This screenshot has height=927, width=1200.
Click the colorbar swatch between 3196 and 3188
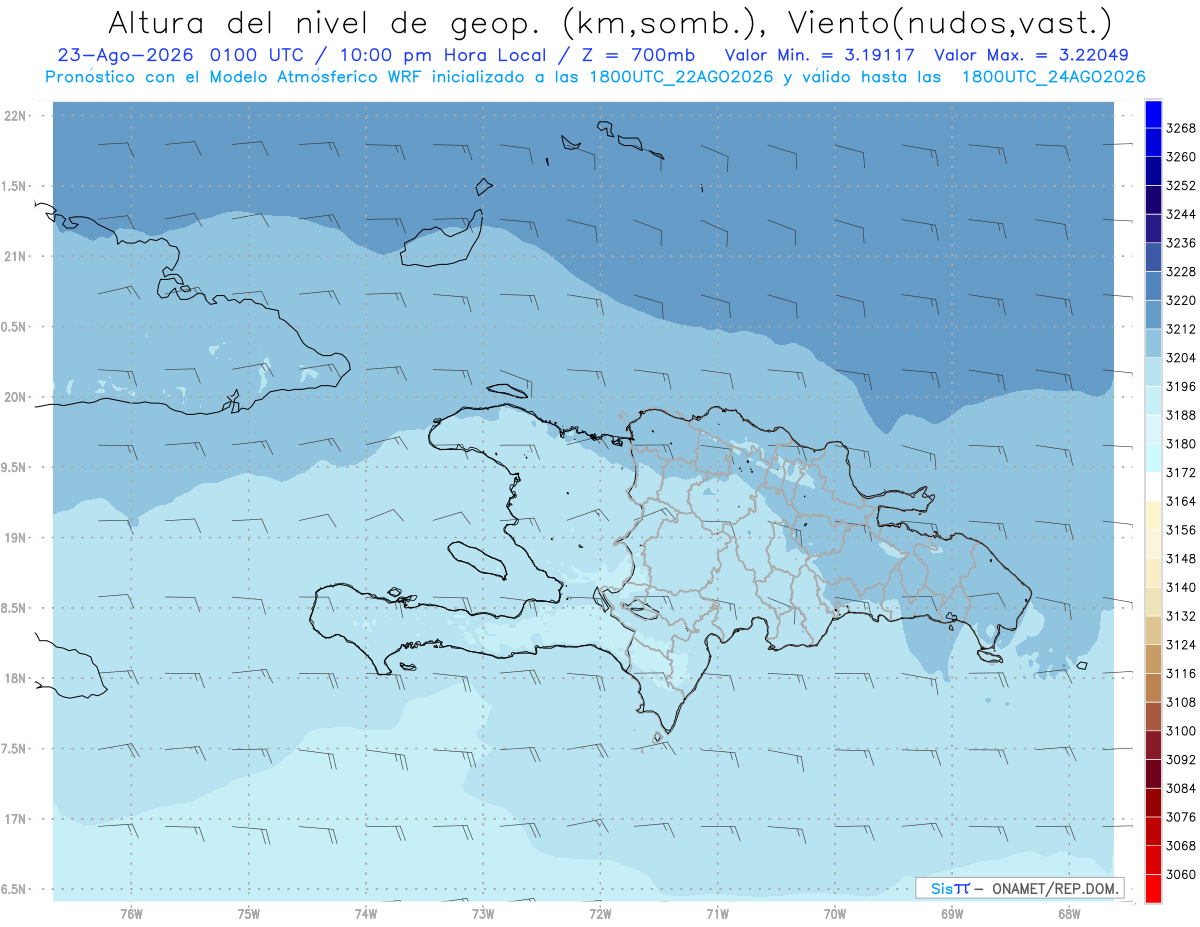(1152, 400)
